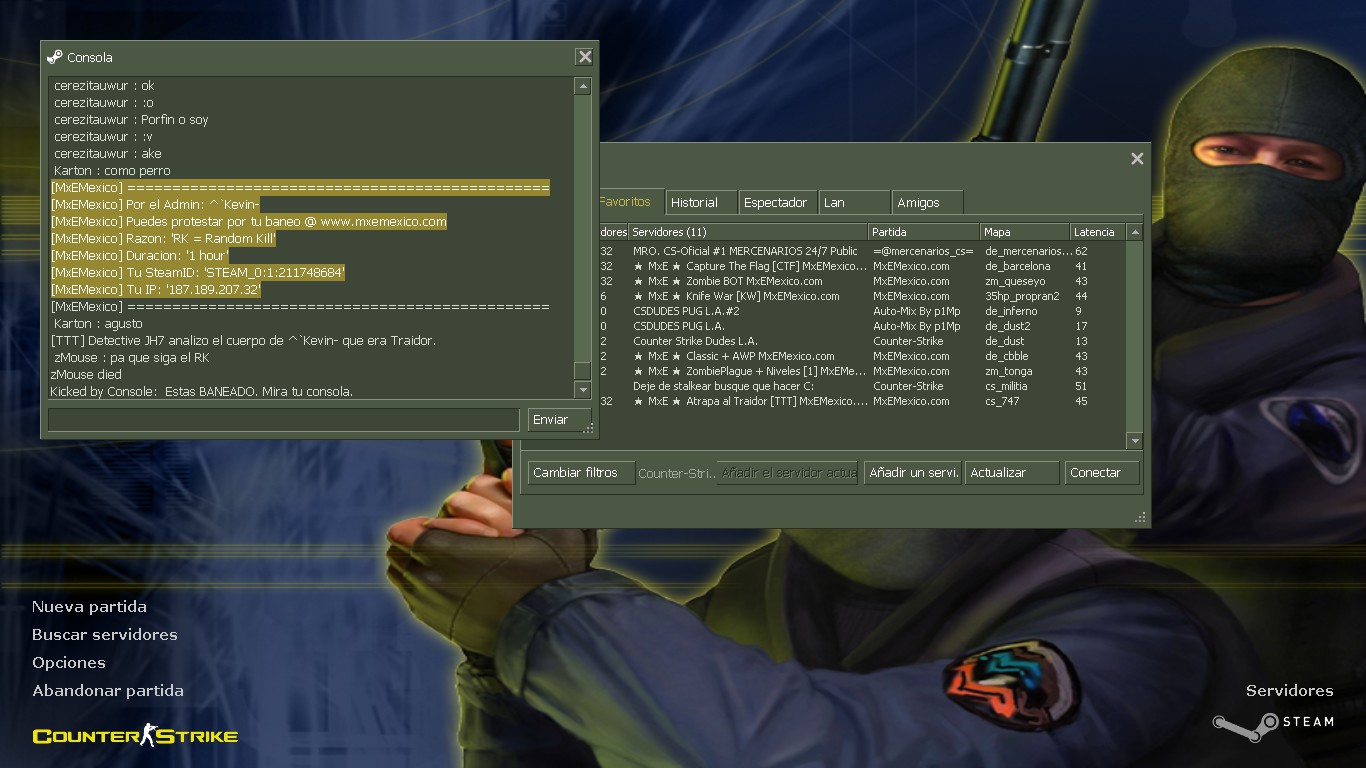
Task: Switch to the Amigos tab
Action: (x=928, y=202)
